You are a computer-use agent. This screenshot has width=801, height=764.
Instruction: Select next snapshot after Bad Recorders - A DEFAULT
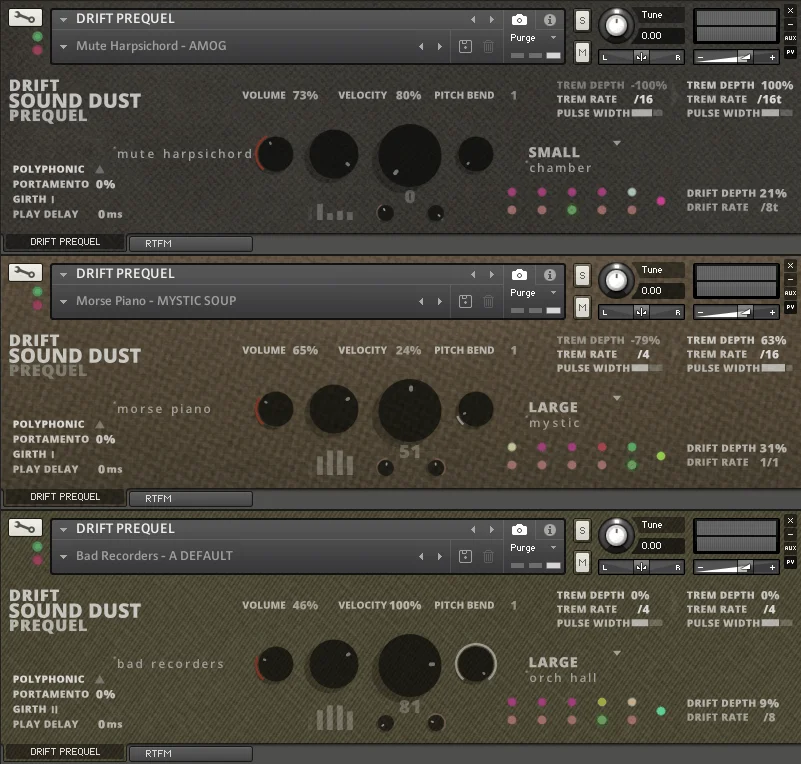pyautogui.click(x=440, y=556)
